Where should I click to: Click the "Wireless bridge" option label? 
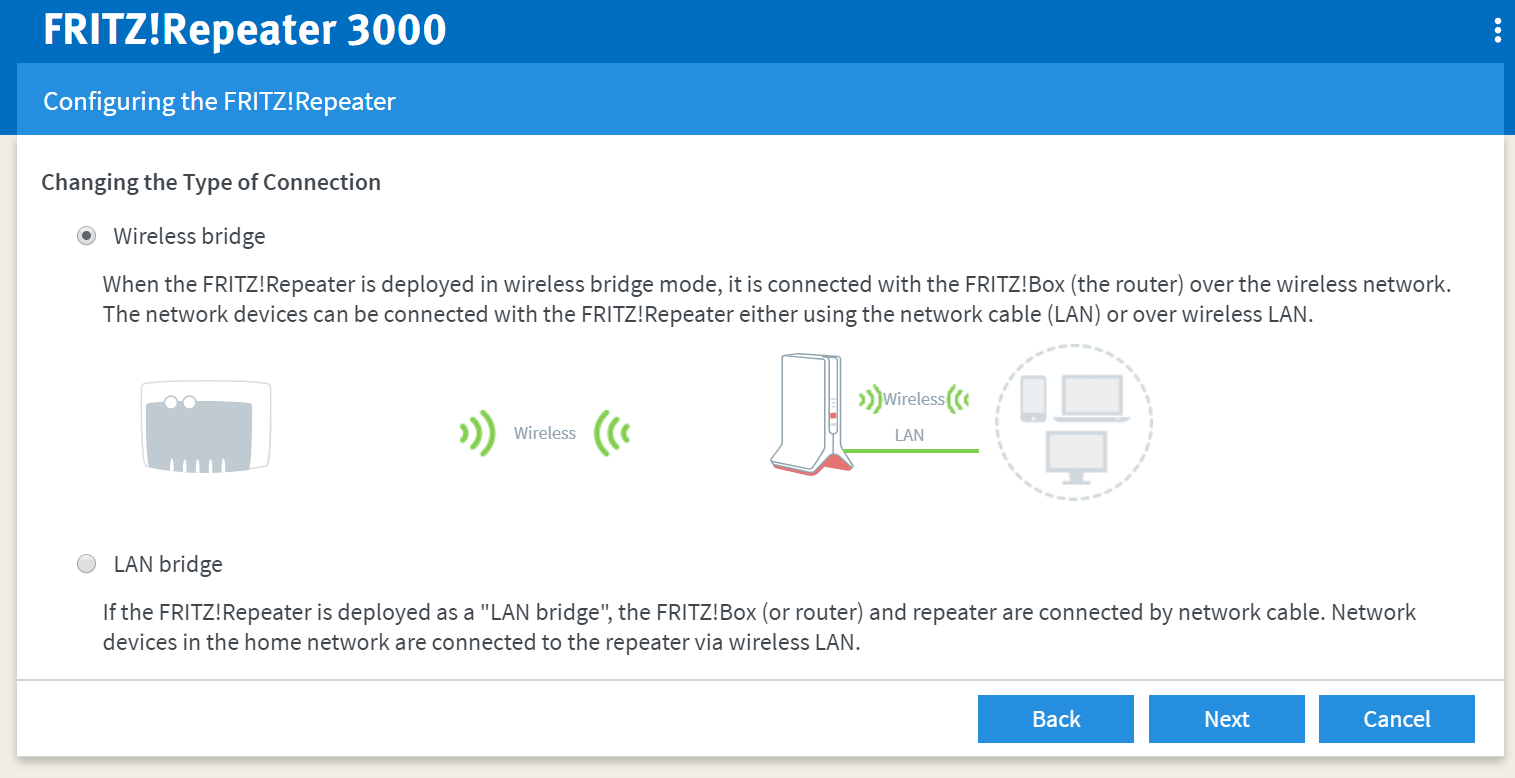[x=190, y=237]
